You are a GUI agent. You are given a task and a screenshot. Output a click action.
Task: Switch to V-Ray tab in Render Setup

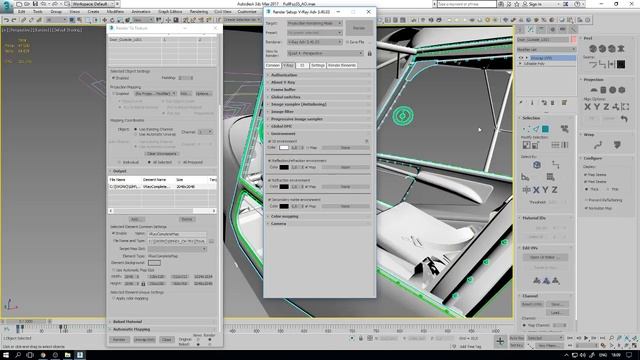pos(288,65)
